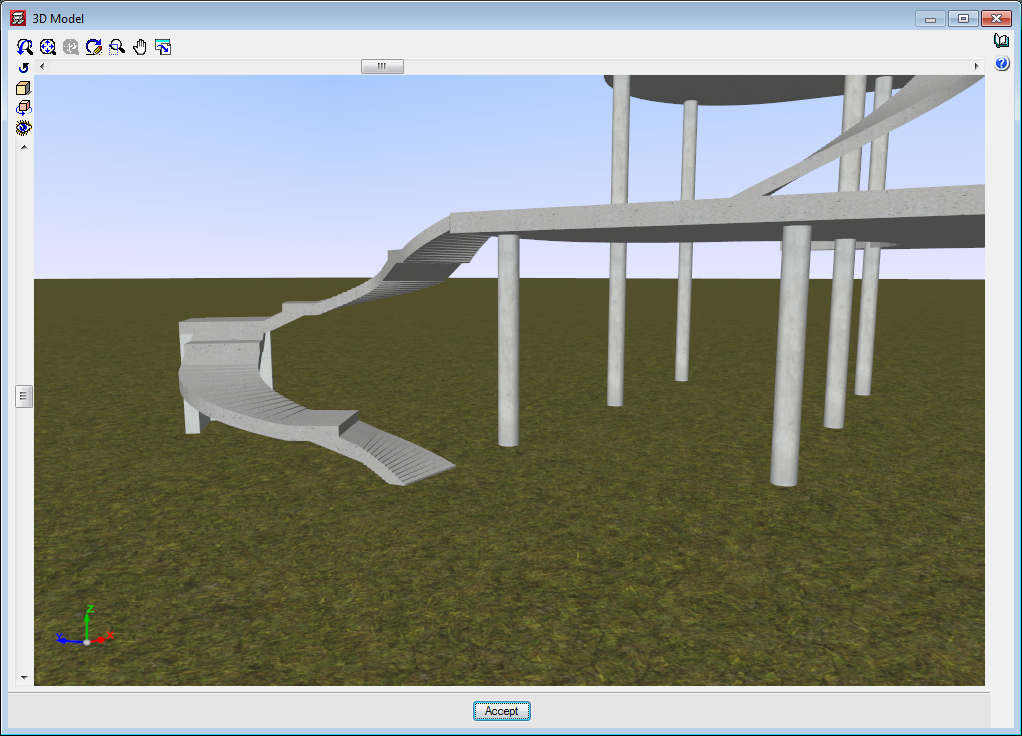Click the horizontal scrollbar left arrow
Screen dimensions: 1022x736
42,67
